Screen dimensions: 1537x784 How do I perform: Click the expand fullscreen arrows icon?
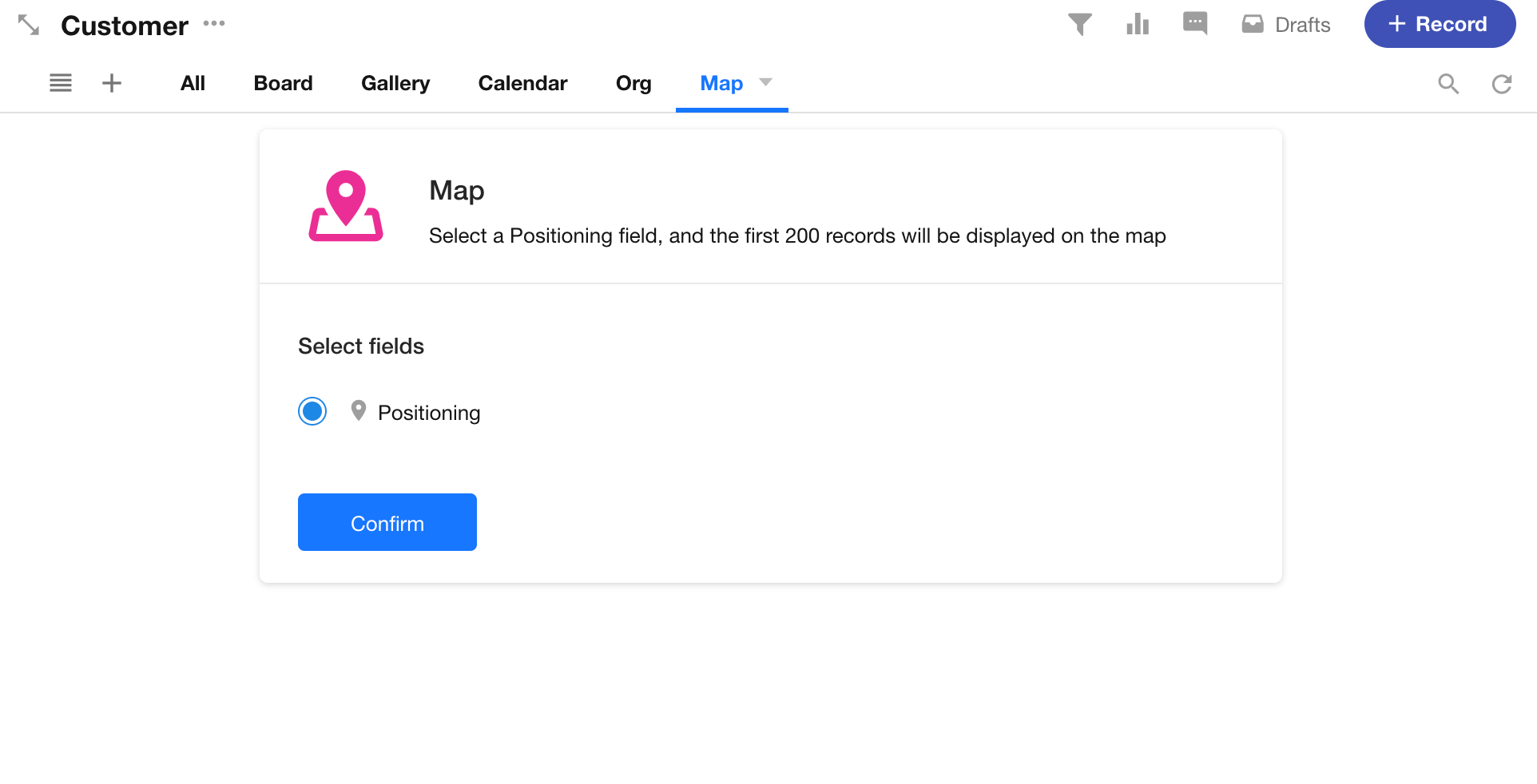29,25
